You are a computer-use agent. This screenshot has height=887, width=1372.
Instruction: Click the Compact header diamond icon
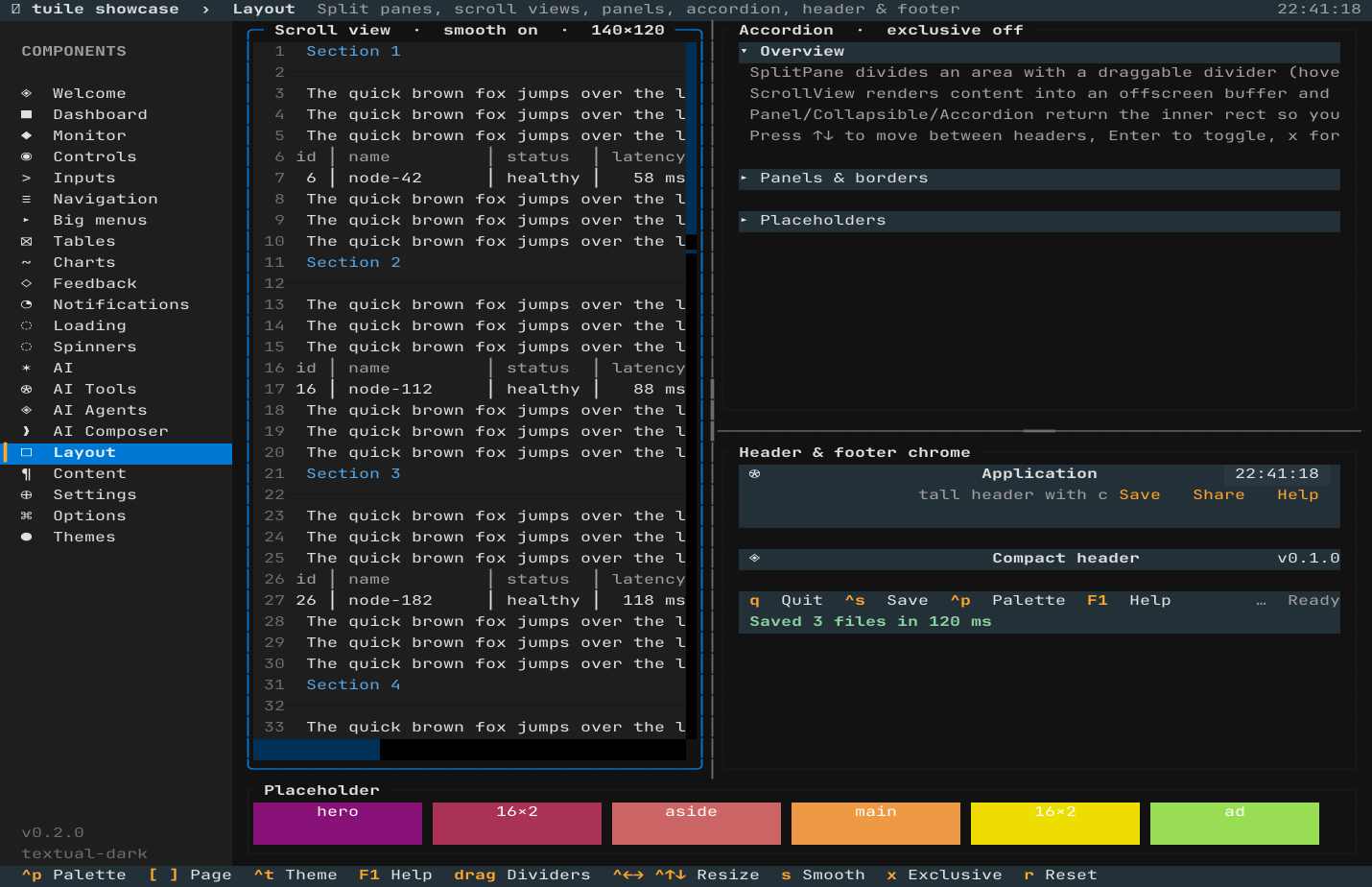[755, 558]
